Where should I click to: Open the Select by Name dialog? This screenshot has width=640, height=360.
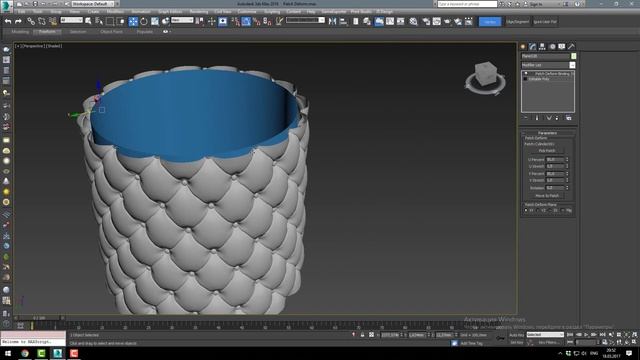pyautogui.click(x=99, y=21)
